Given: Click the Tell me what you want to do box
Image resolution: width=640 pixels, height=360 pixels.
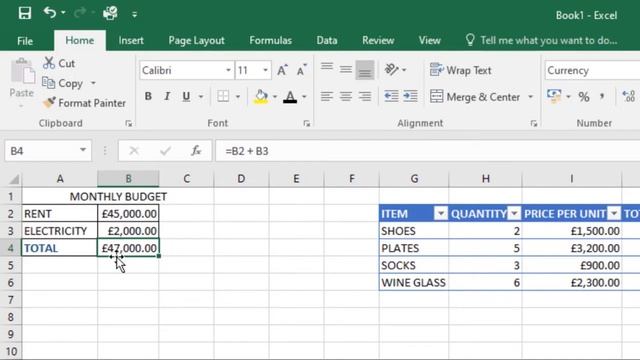Looking at the screenshot, I should [x=541, y=40].
